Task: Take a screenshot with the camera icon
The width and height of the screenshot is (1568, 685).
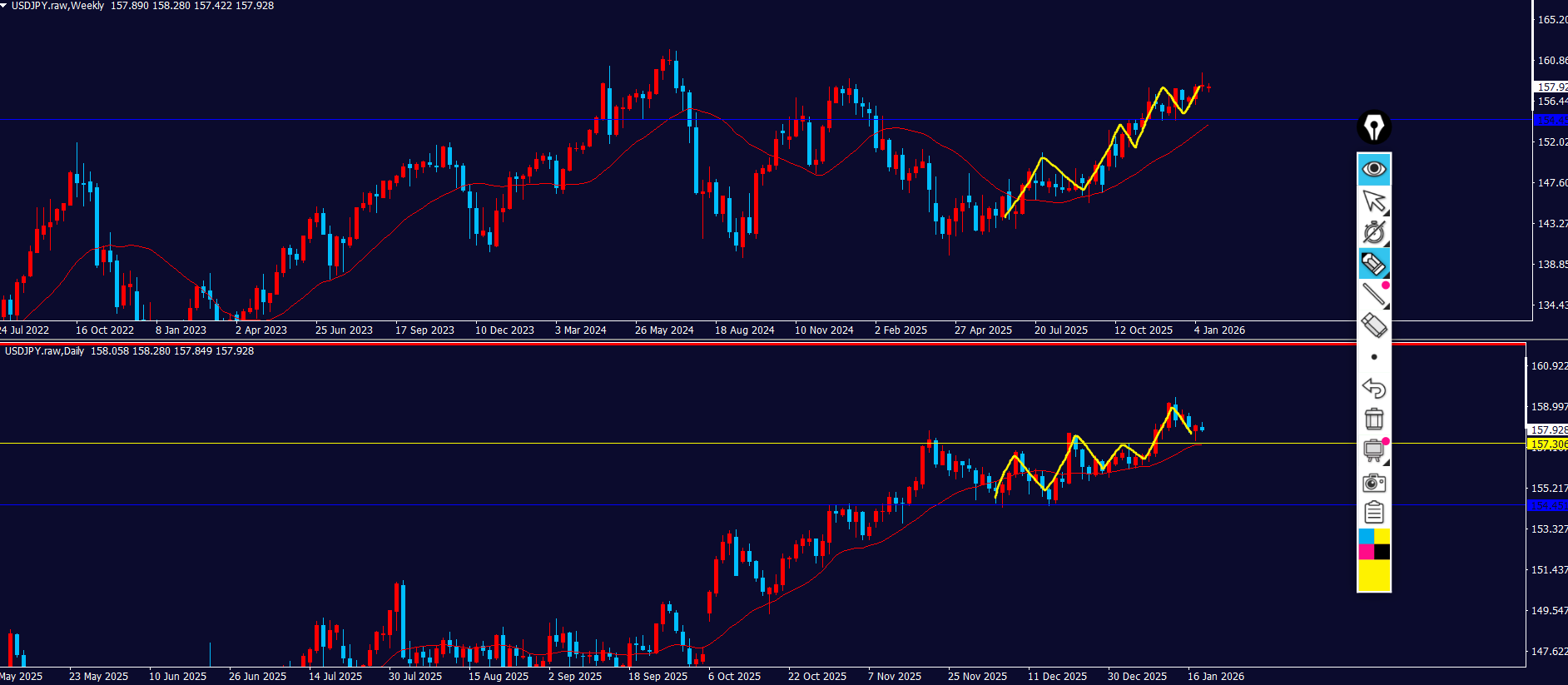Action: point(1373,483)
